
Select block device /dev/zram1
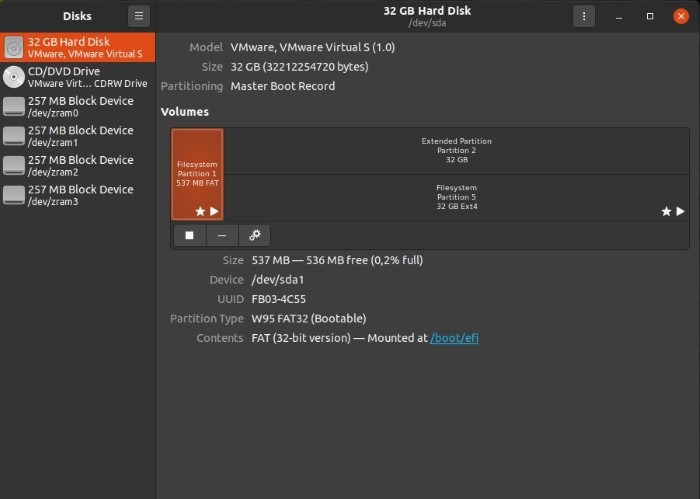[x=78, y=136]
